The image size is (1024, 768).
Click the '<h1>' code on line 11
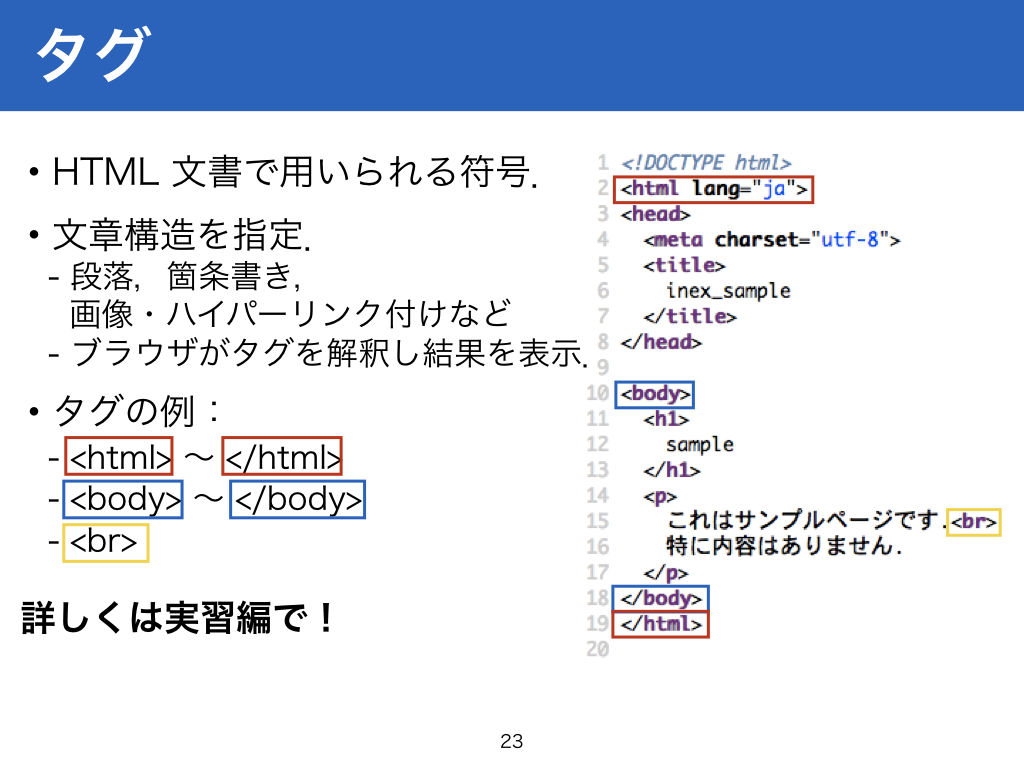tap(666, 419)
